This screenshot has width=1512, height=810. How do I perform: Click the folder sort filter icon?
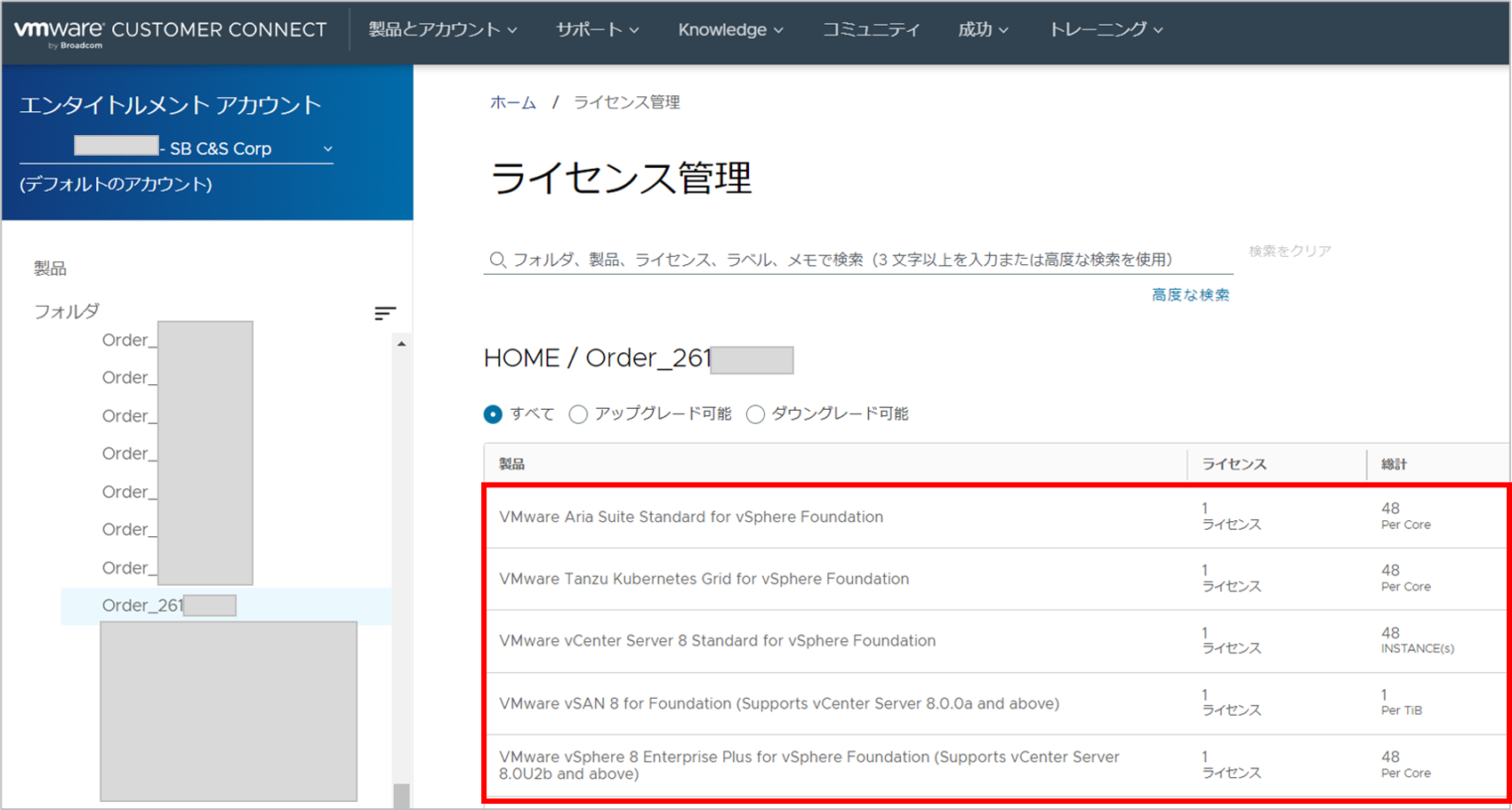coord(385,313)
